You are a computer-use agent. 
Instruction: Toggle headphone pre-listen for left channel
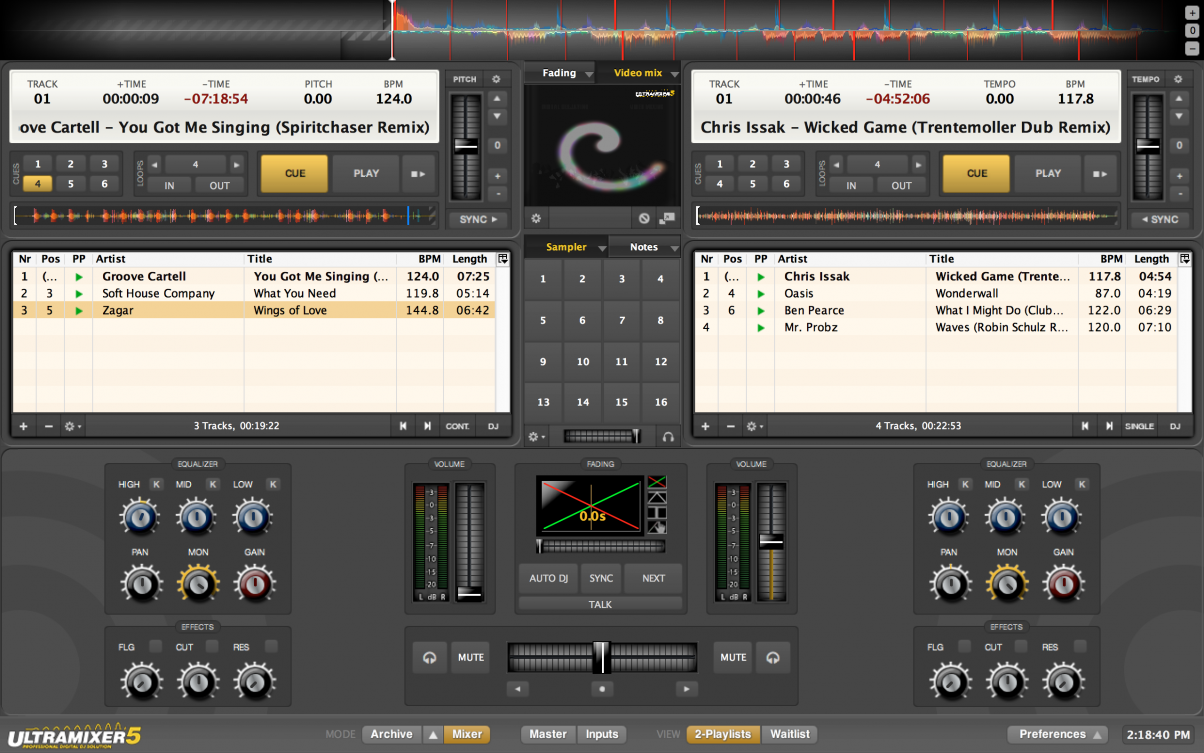point(430,657)
